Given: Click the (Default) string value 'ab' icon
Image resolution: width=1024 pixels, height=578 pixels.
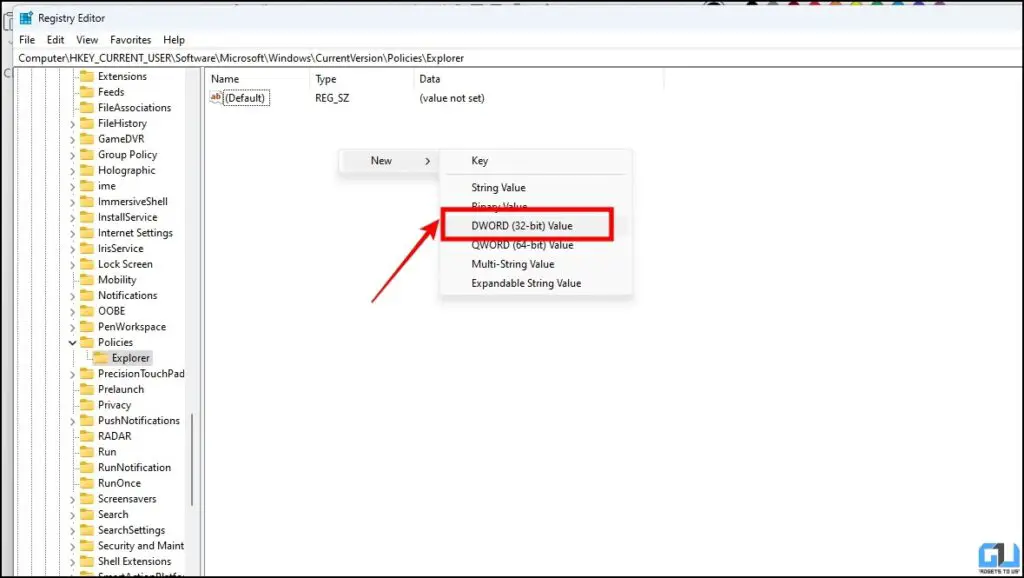Looking at the screenshot, I should 216,97.
